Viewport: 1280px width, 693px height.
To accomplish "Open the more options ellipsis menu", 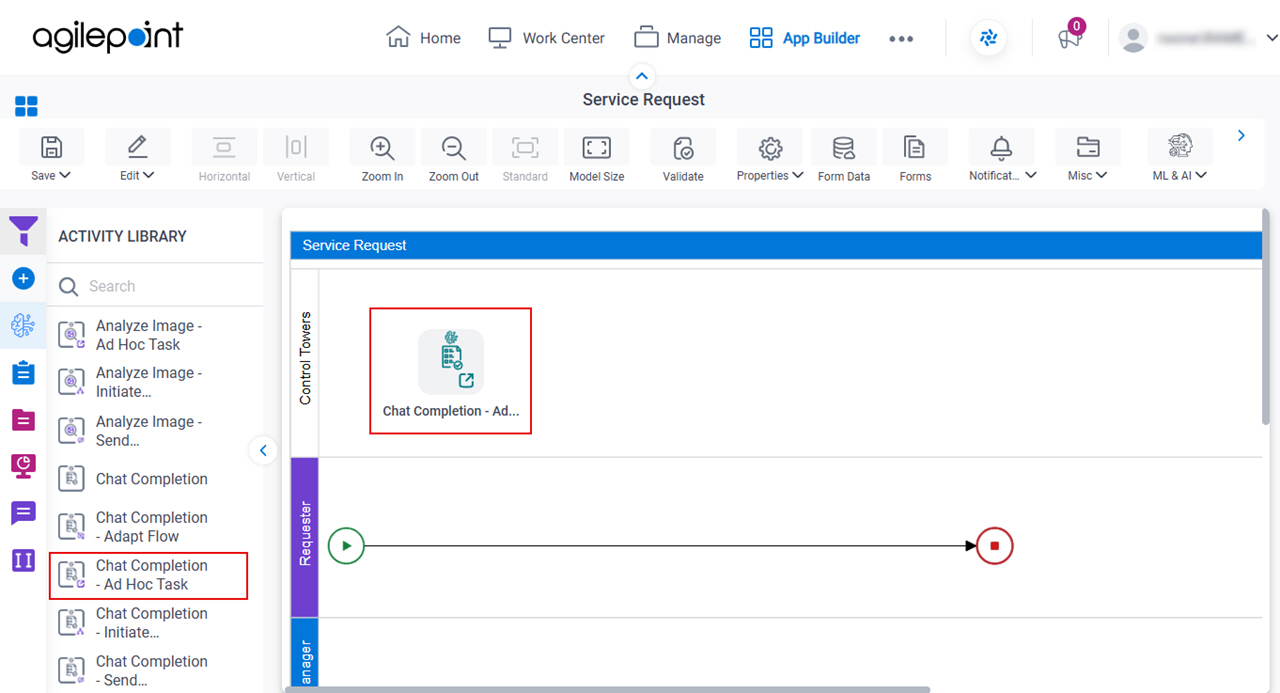I will coord(901,39).
